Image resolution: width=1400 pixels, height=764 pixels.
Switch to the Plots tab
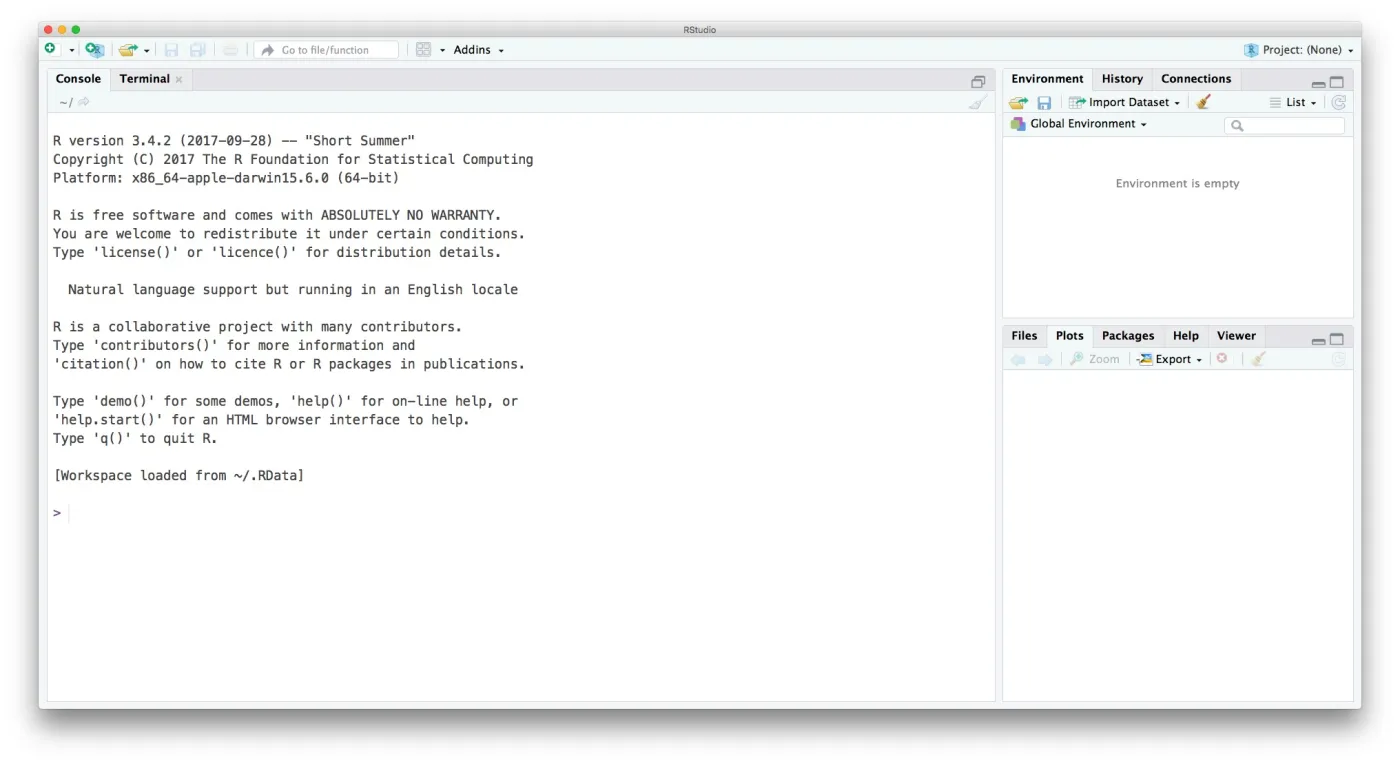pyautogui.click(x=1069, y=336)
